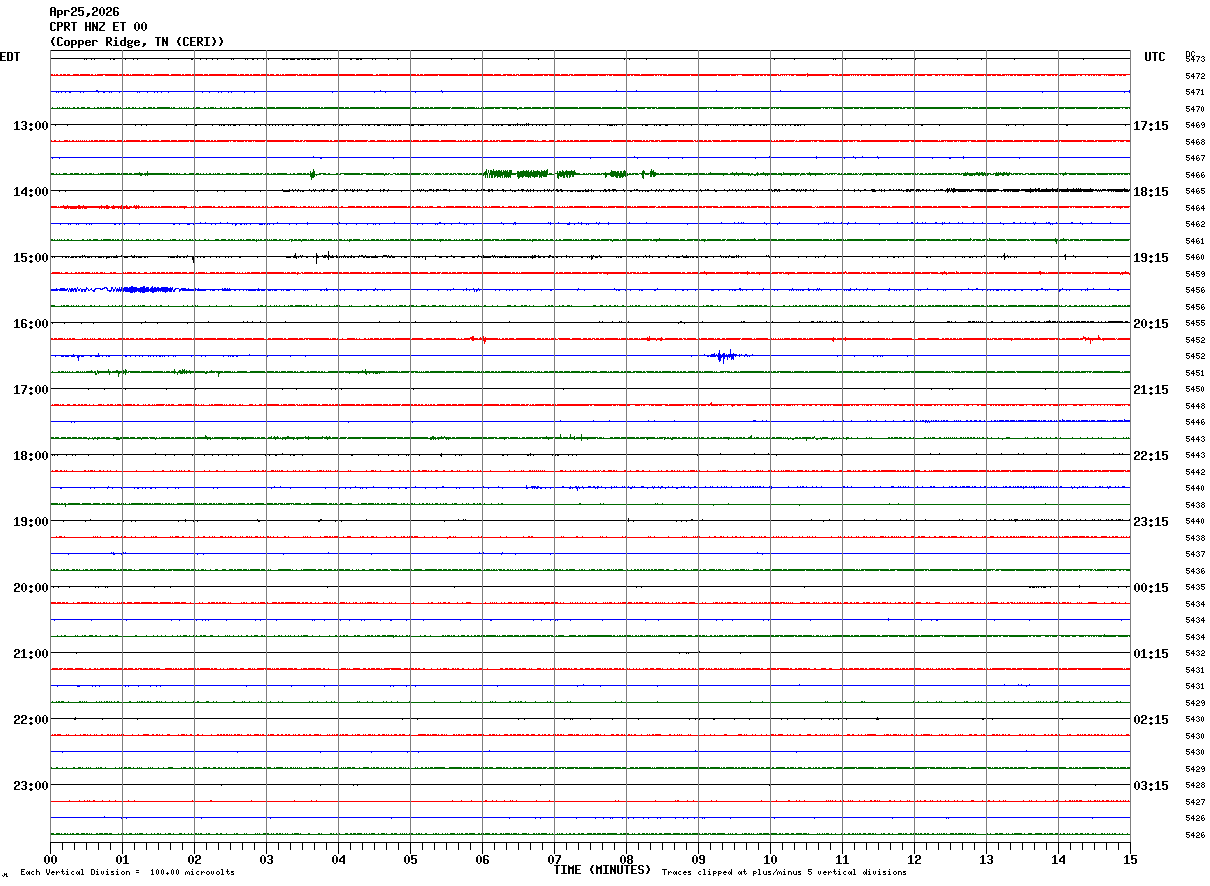Click DC offset value '5437'
The image size is (1210, 886).
(1194, 554)
